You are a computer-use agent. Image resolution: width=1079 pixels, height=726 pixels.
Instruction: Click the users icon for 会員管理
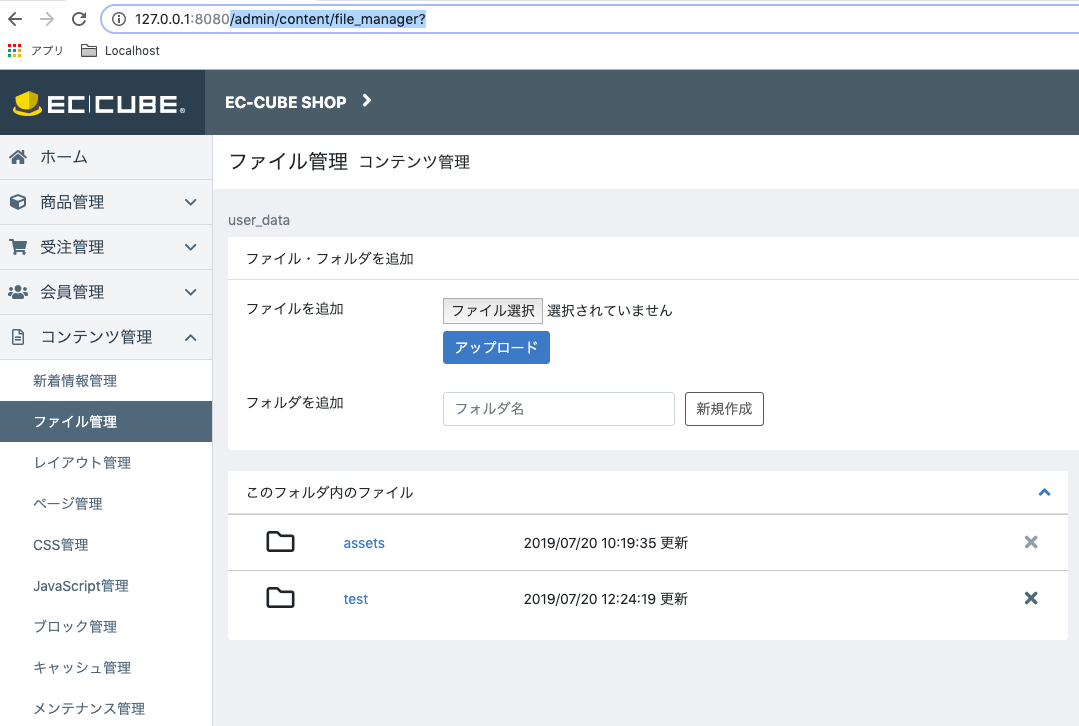18,292
